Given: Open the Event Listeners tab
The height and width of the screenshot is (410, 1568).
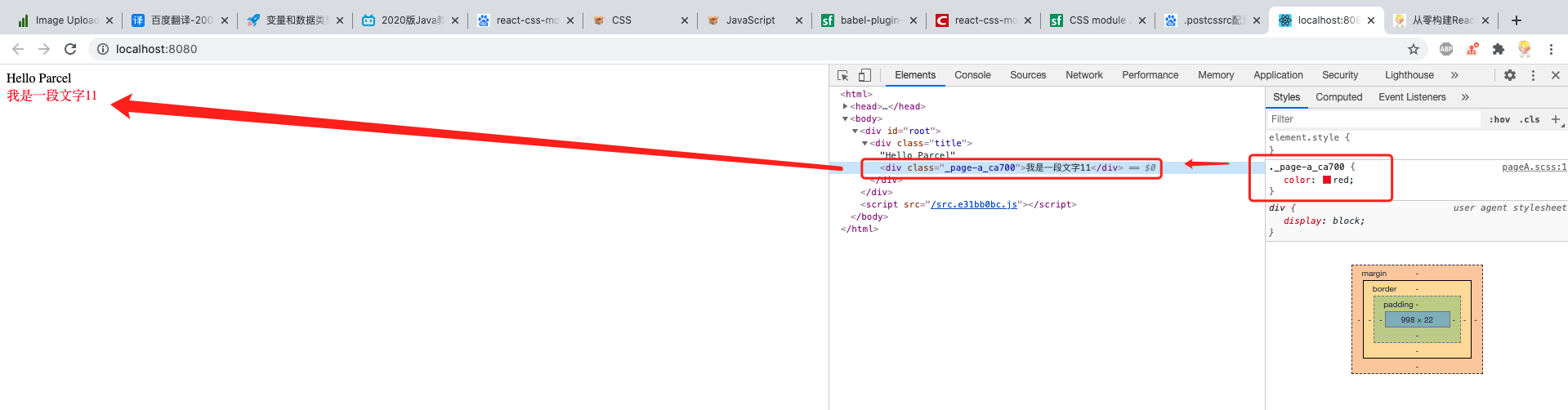Looking at the screenshot, I should pyautogui.click(x=1412, y=97).
